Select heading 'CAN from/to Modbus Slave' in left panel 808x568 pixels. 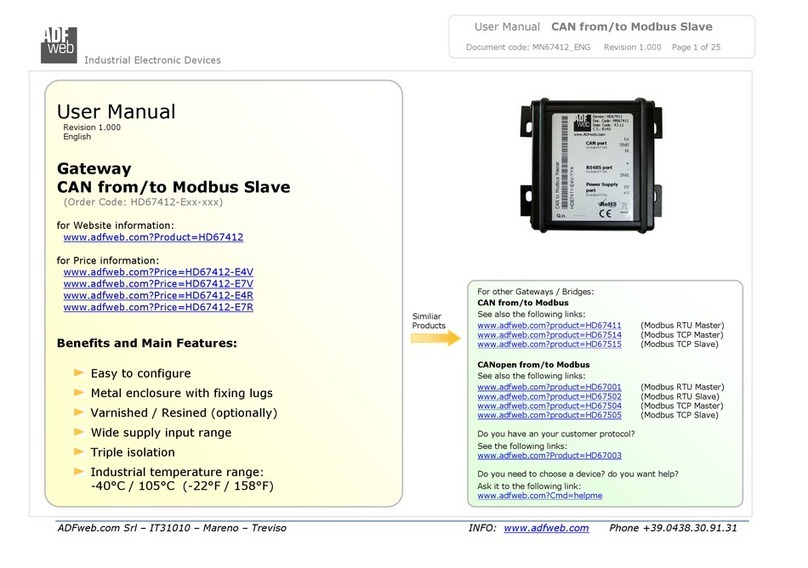coord(174,187)
